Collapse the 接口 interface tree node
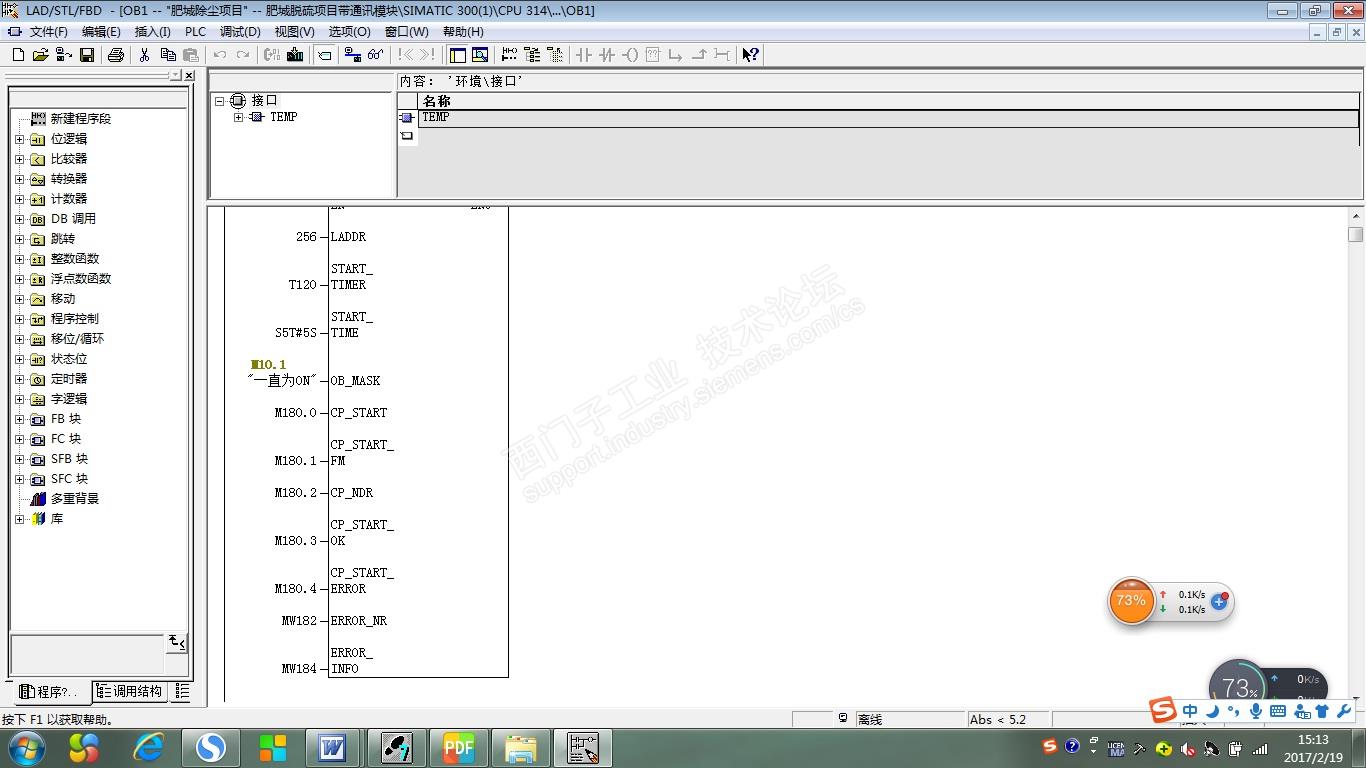Viewport: 1366px width, 768px height. coord(220,101)
